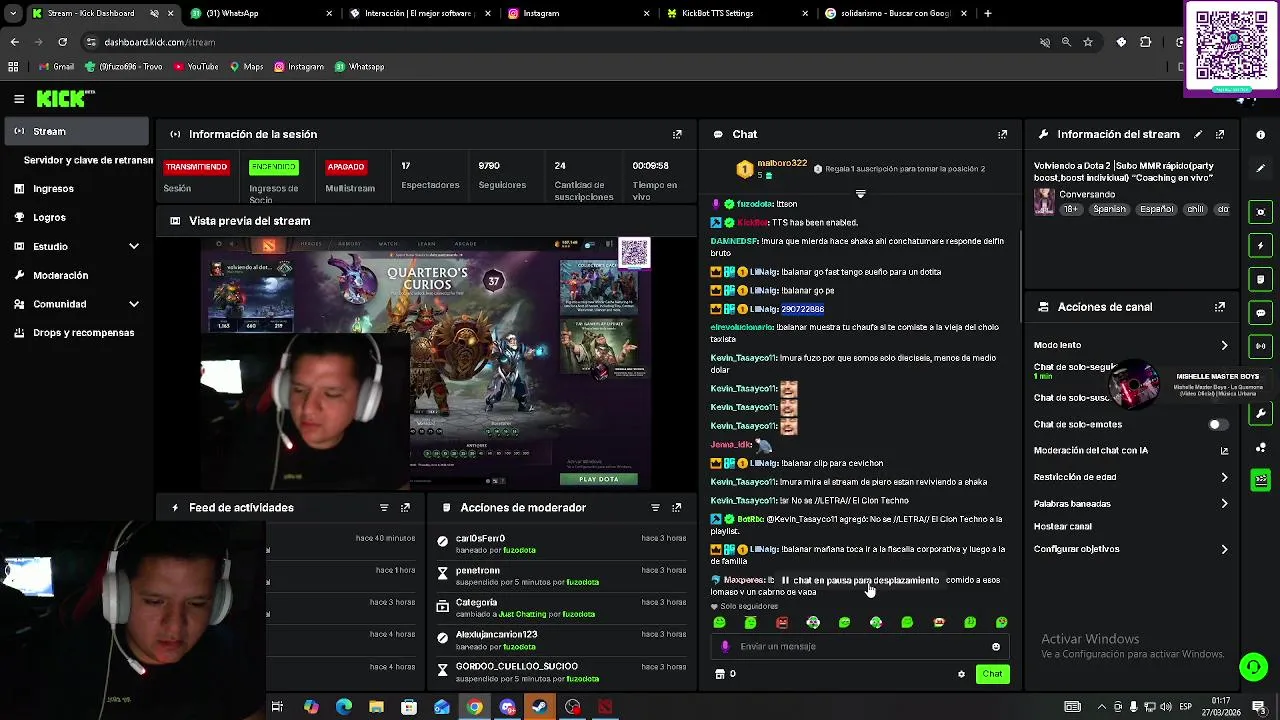Click wrench icon in right sidebar
Viewport: 1280px width, 720px height.
pos(1261,414)
